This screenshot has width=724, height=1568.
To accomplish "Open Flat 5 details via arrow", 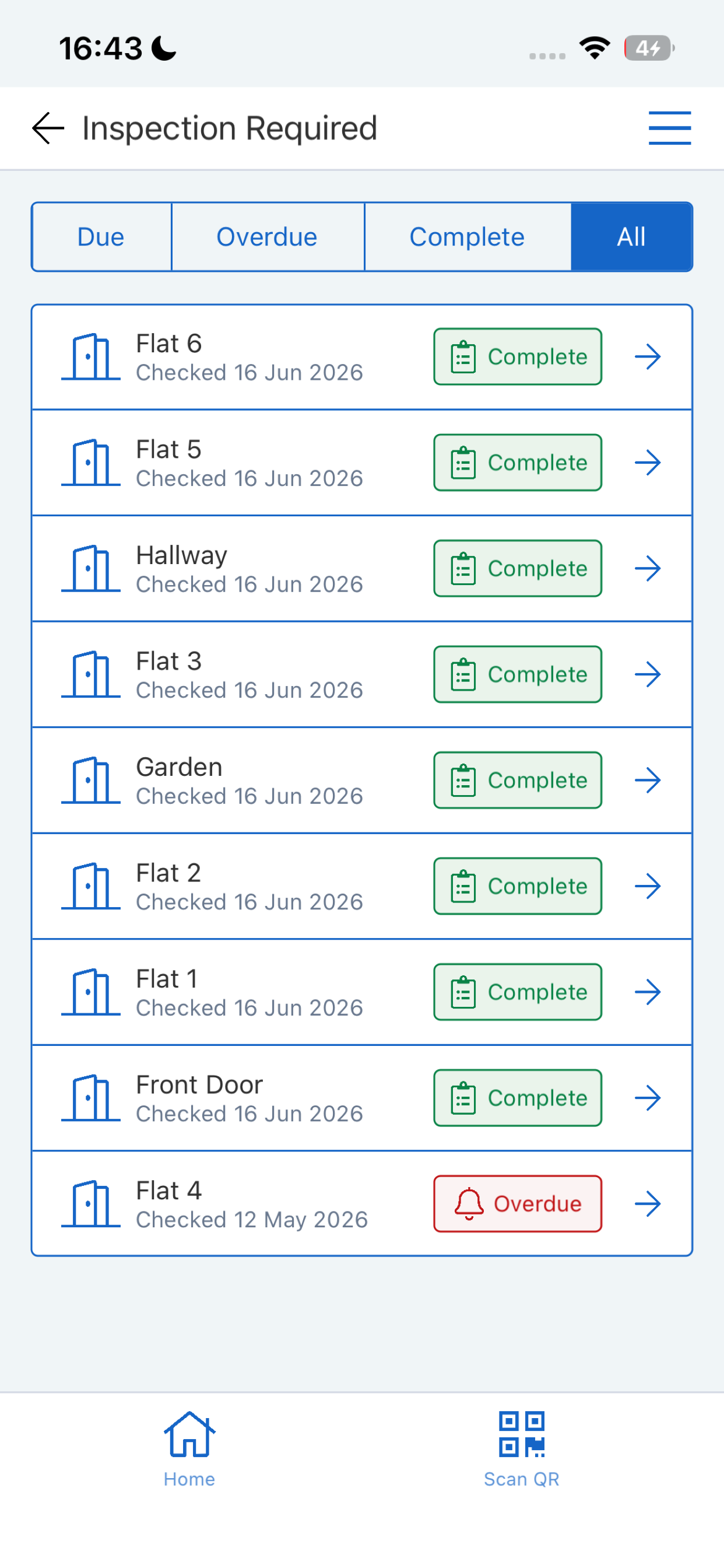I will (647, 463).
